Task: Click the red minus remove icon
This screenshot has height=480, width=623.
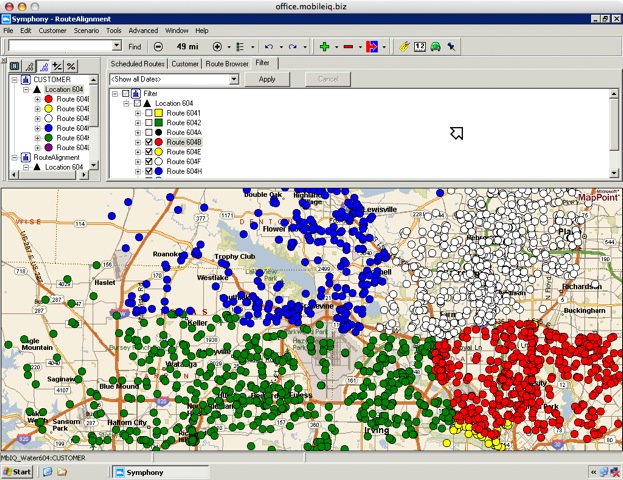Action: tap(348, 47)
